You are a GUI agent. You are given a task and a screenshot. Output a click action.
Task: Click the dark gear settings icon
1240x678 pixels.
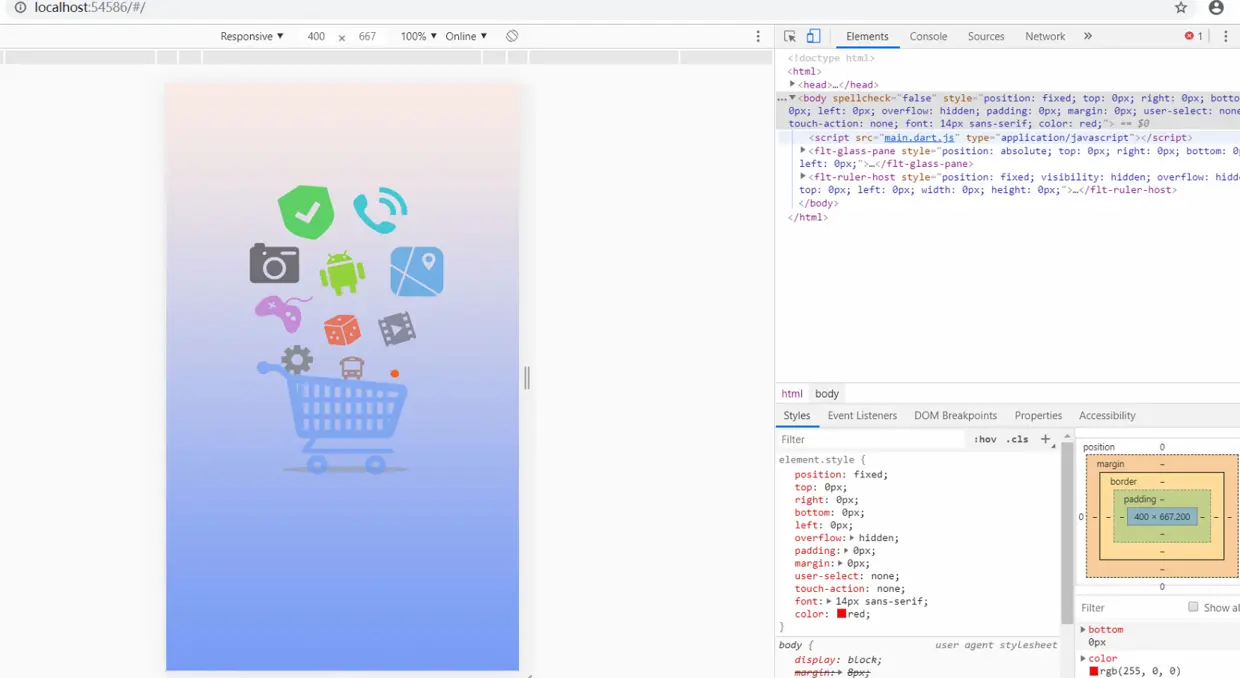(x=297, y=359)
